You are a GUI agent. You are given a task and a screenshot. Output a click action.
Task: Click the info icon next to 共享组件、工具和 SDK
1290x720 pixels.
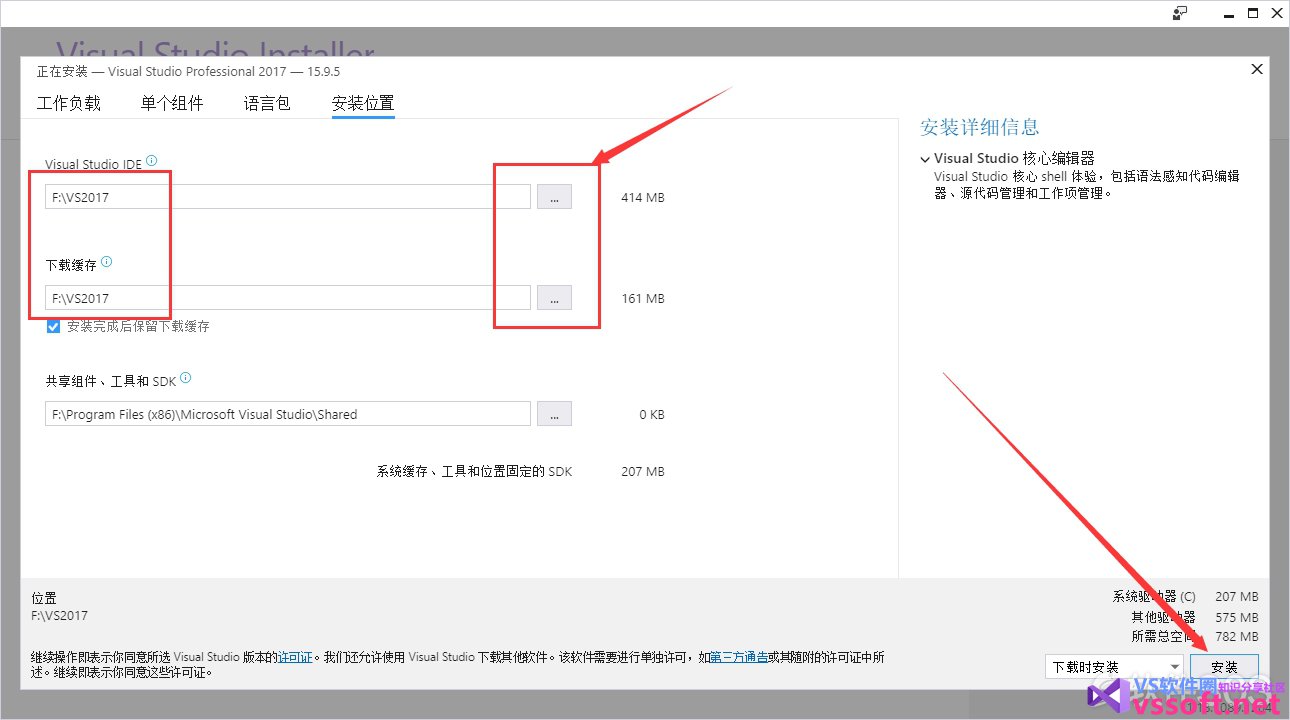point(185,378)
